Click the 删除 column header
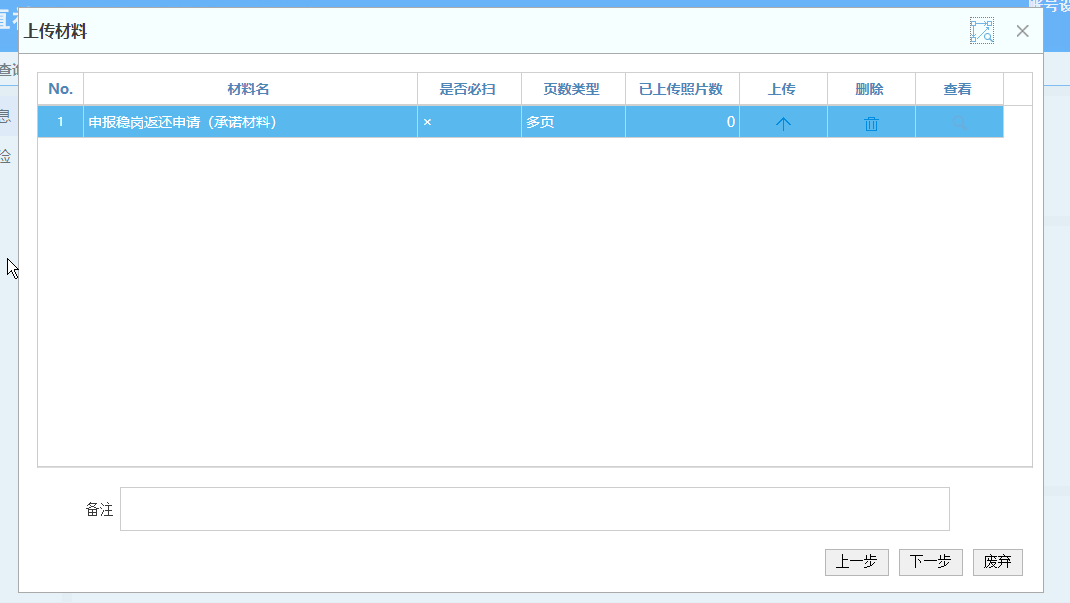Screen dimensions: 1070x603 point(870,89)
